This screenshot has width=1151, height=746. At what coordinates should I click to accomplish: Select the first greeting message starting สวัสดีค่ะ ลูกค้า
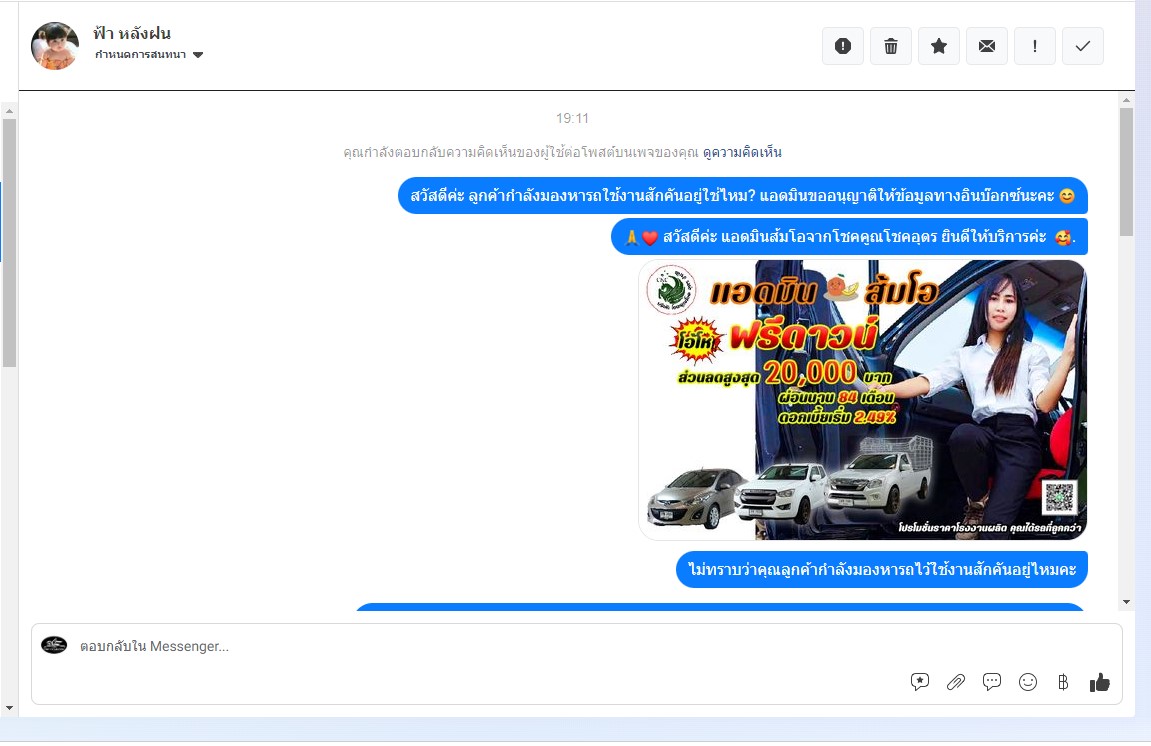(x=743, y=196)
